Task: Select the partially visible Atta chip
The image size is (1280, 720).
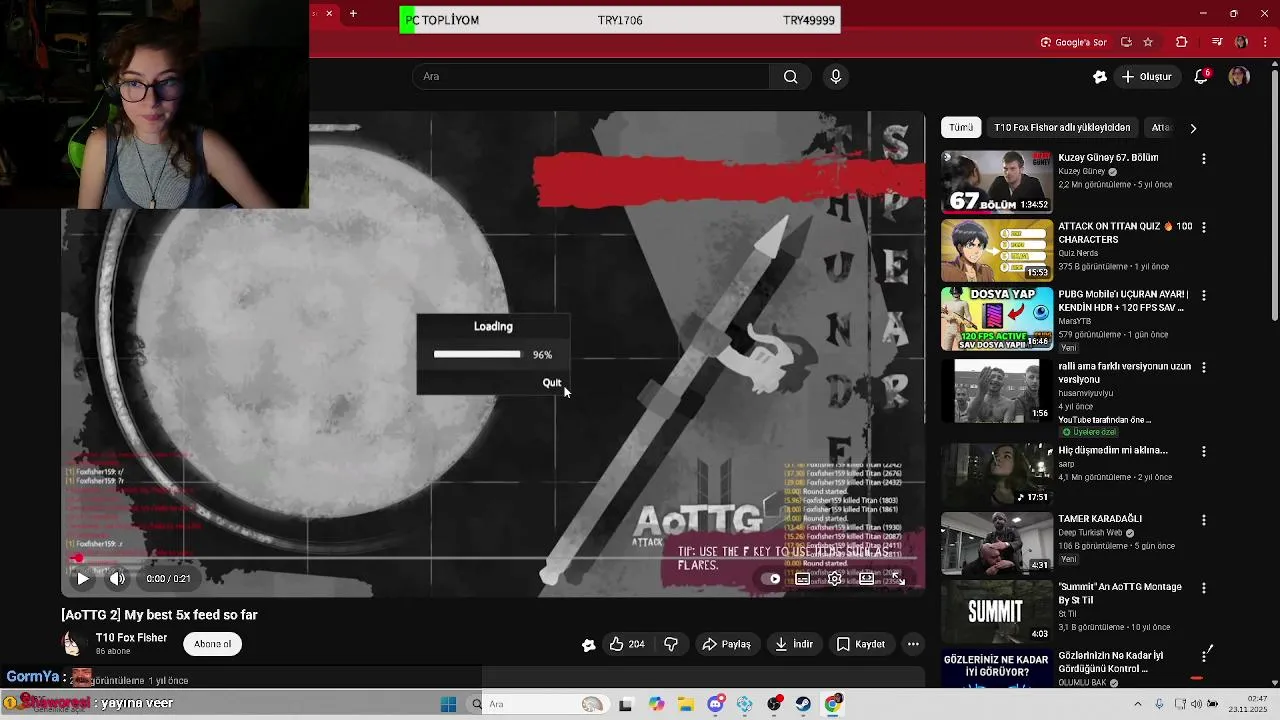Action: pos(1160,128)
